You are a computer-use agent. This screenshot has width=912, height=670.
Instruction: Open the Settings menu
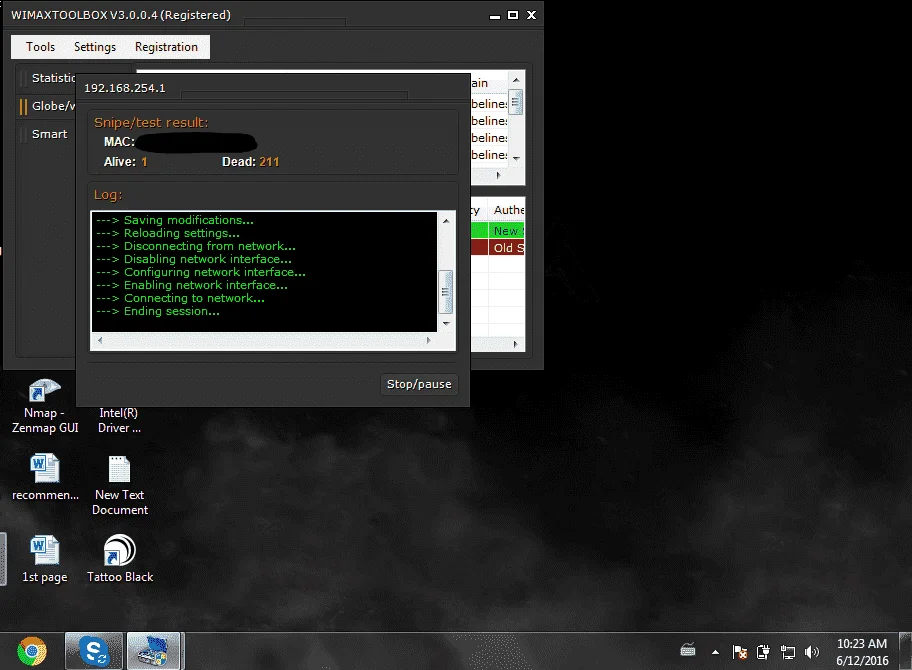95,47
